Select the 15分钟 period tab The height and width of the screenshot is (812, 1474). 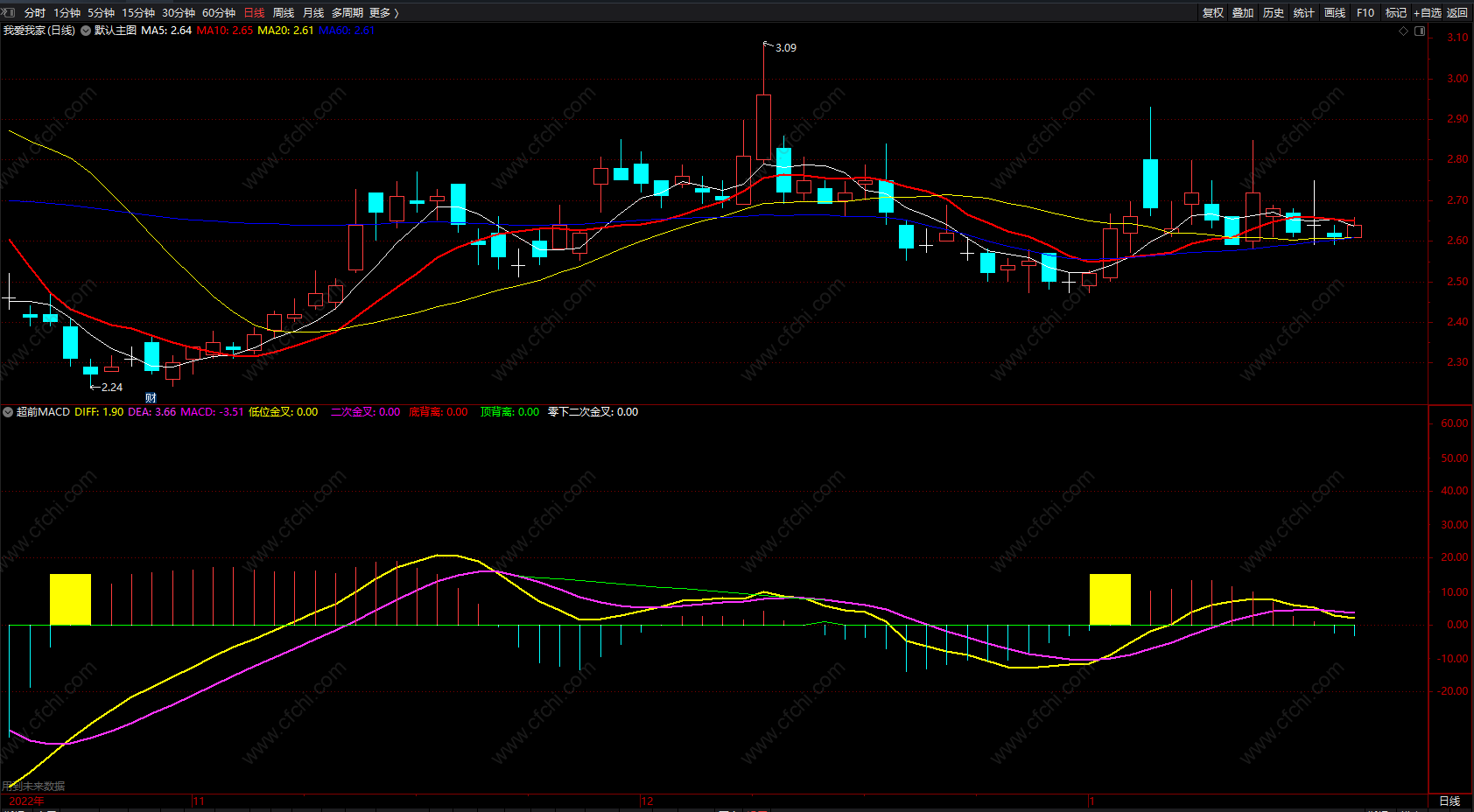point(138,12)
